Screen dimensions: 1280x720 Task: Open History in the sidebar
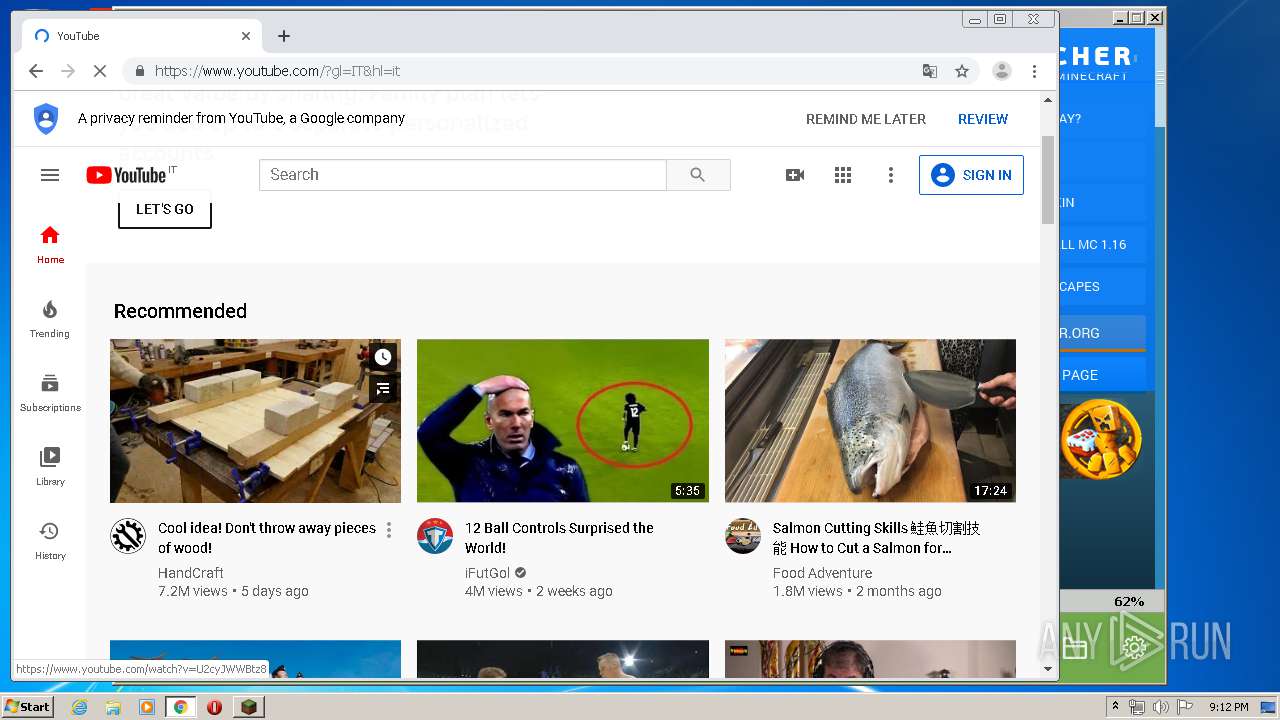[x=50, y=541]
